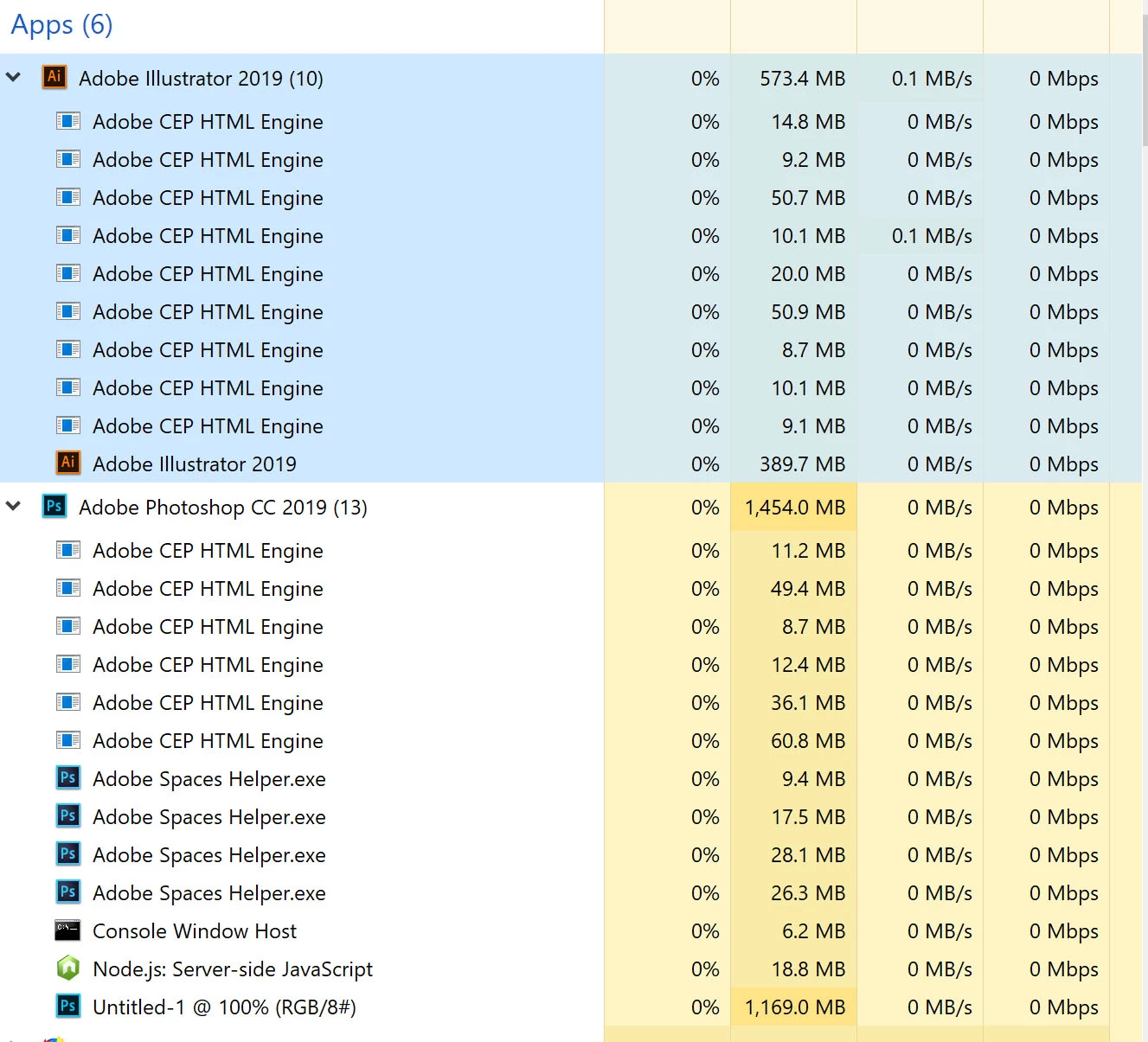Click the Ps icon of the 9.4 MB Spaces Helper
1148x1042 pixels.
click(68, 777)
